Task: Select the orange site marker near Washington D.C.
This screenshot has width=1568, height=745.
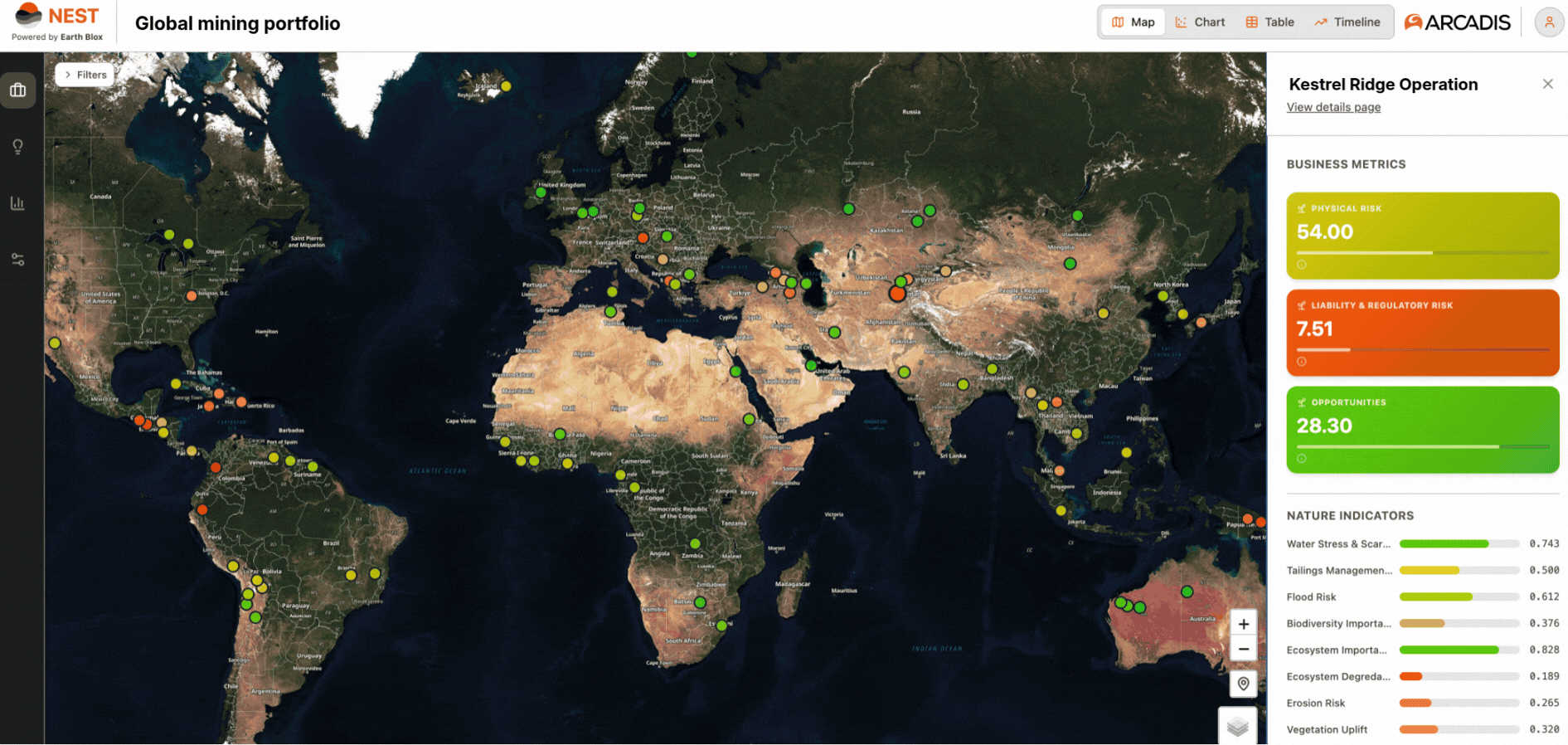Action: (x=192, y=295)
